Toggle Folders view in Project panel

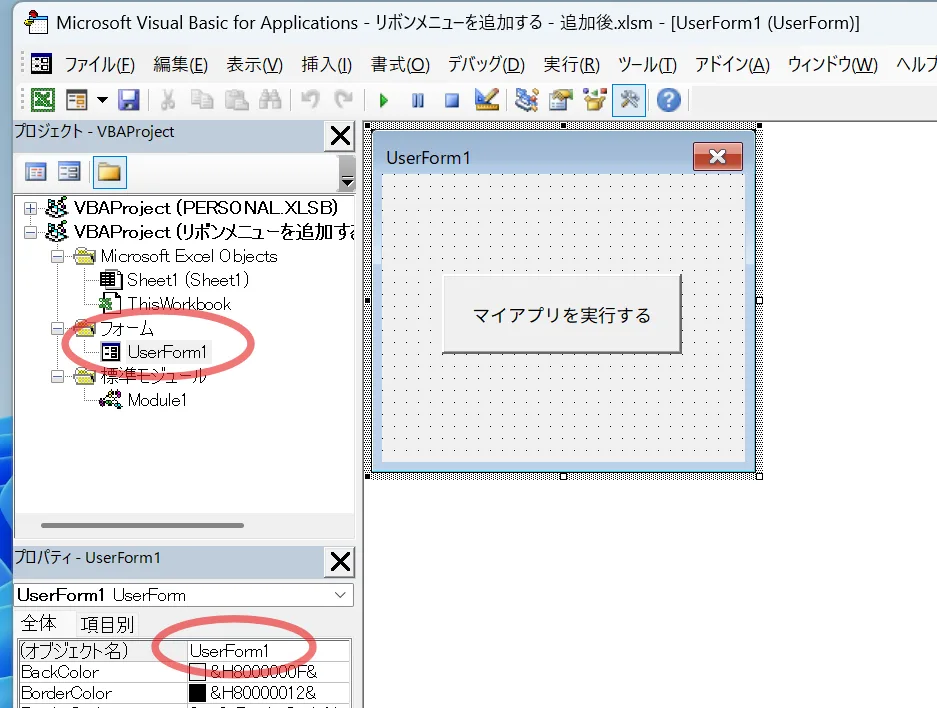coord(109,172)
